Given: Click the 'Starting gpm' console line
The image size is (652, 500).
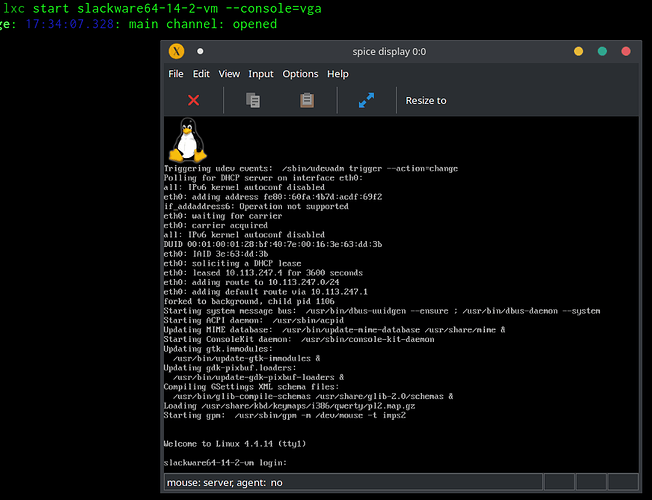Looking at the screenshot, I should (284, 415).
